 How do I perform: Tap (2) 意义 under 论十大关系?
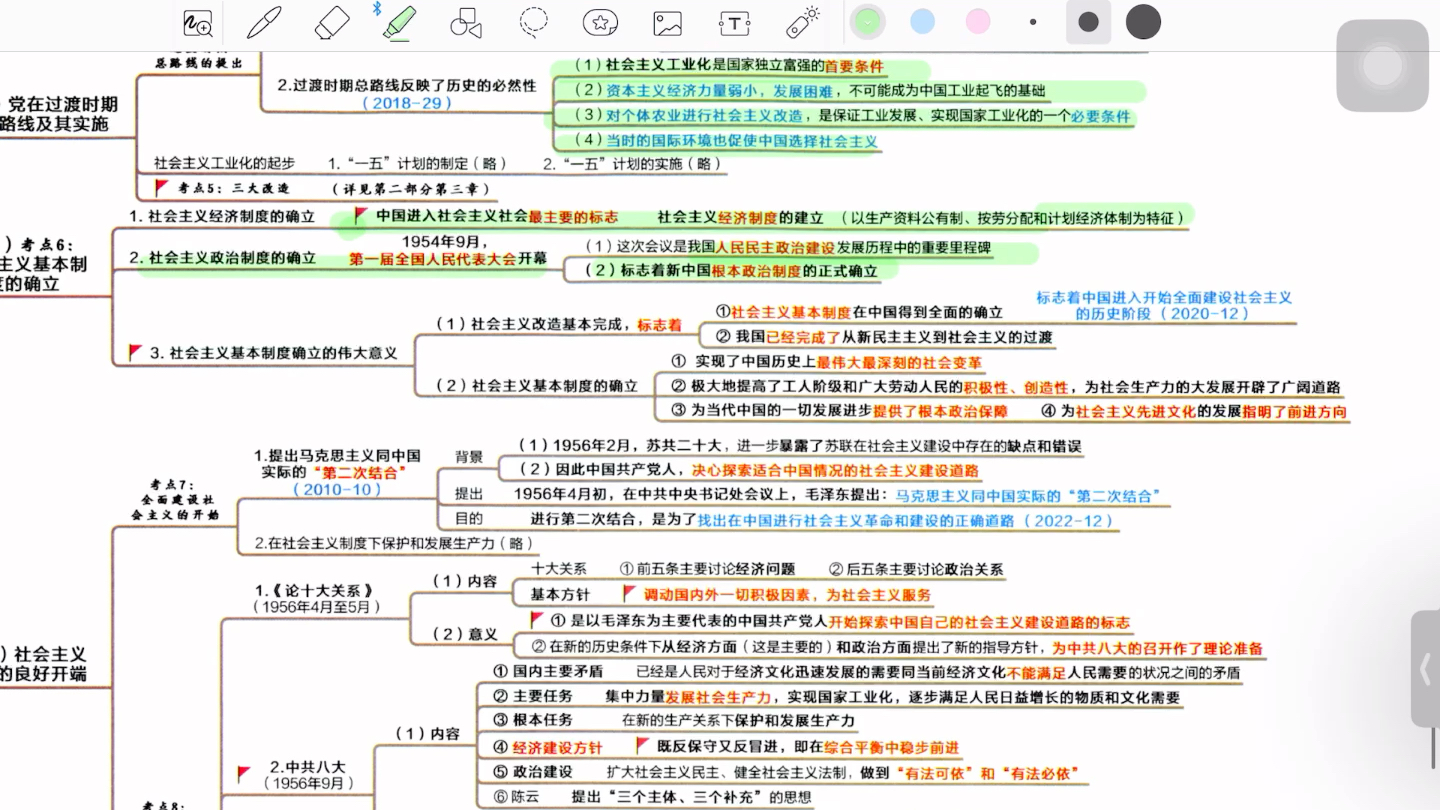tap(464, 633)
